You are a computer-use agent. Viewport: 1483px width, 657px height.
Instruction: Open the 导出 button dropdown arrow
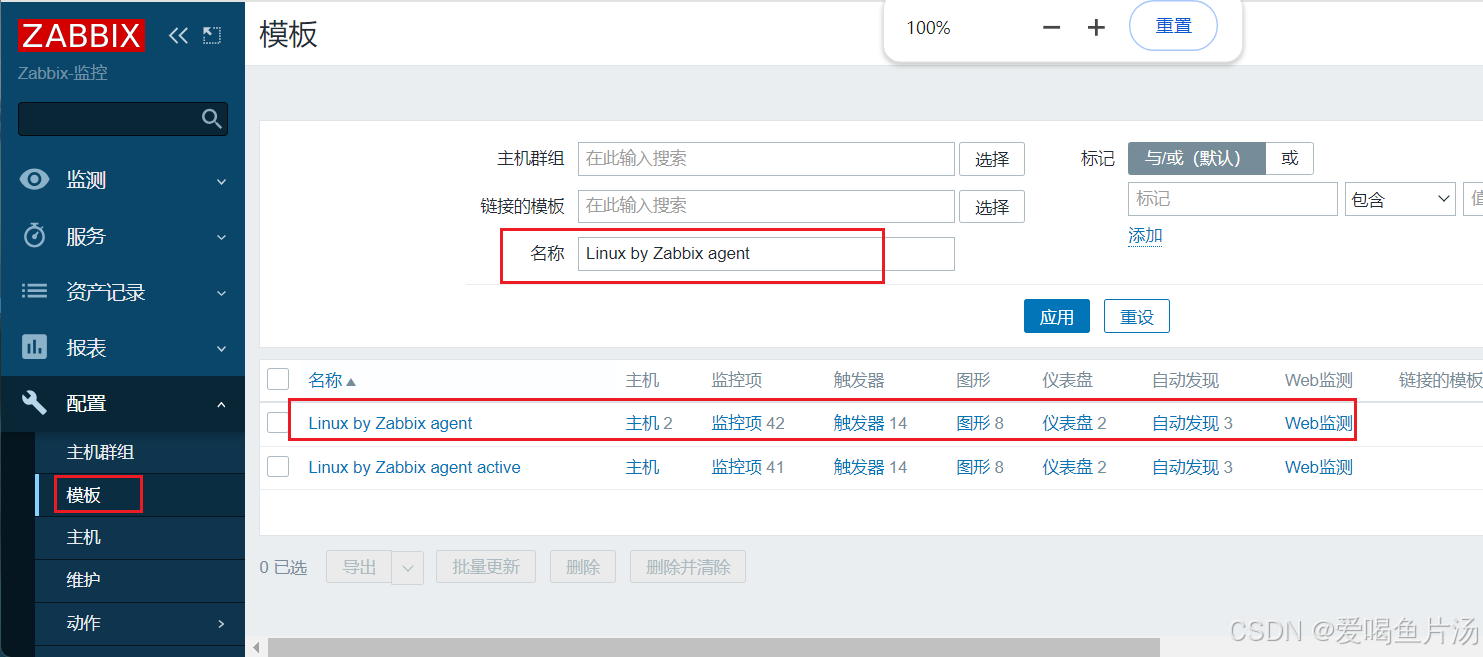pyautogui.click(x=407, y=568)
